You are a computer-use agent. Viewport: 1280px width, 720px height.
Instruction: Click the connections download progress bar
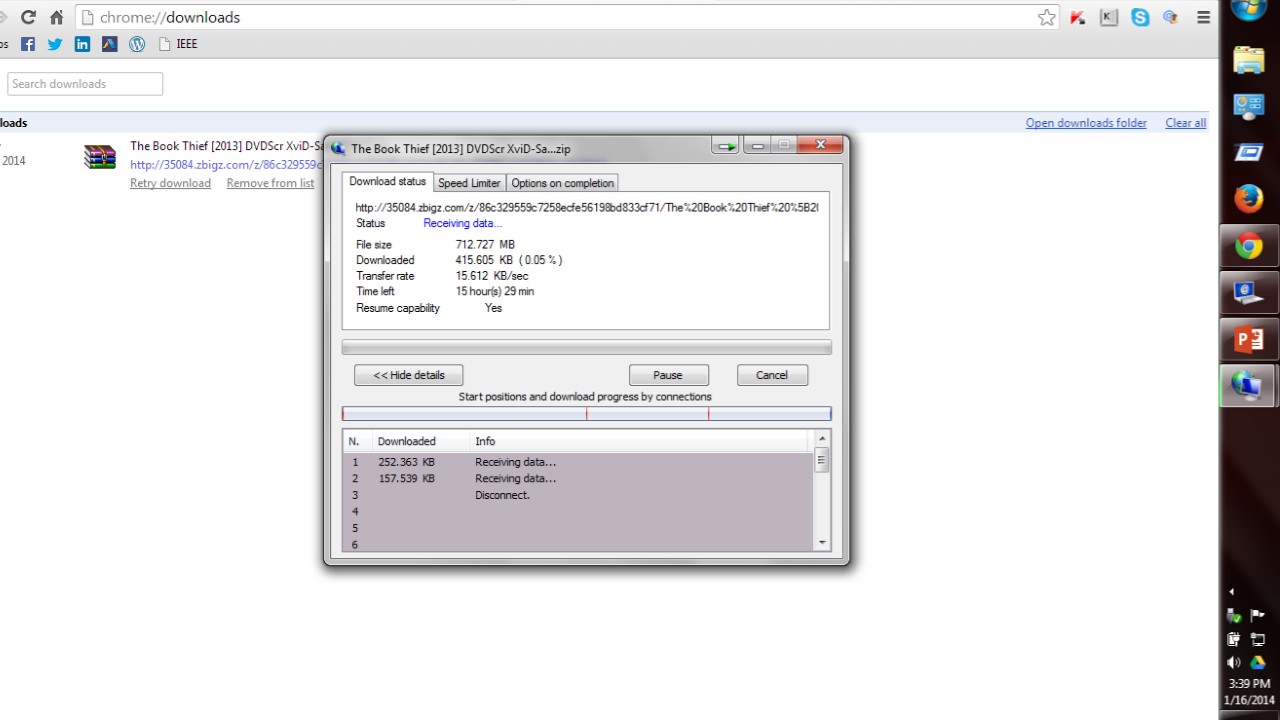586,414
